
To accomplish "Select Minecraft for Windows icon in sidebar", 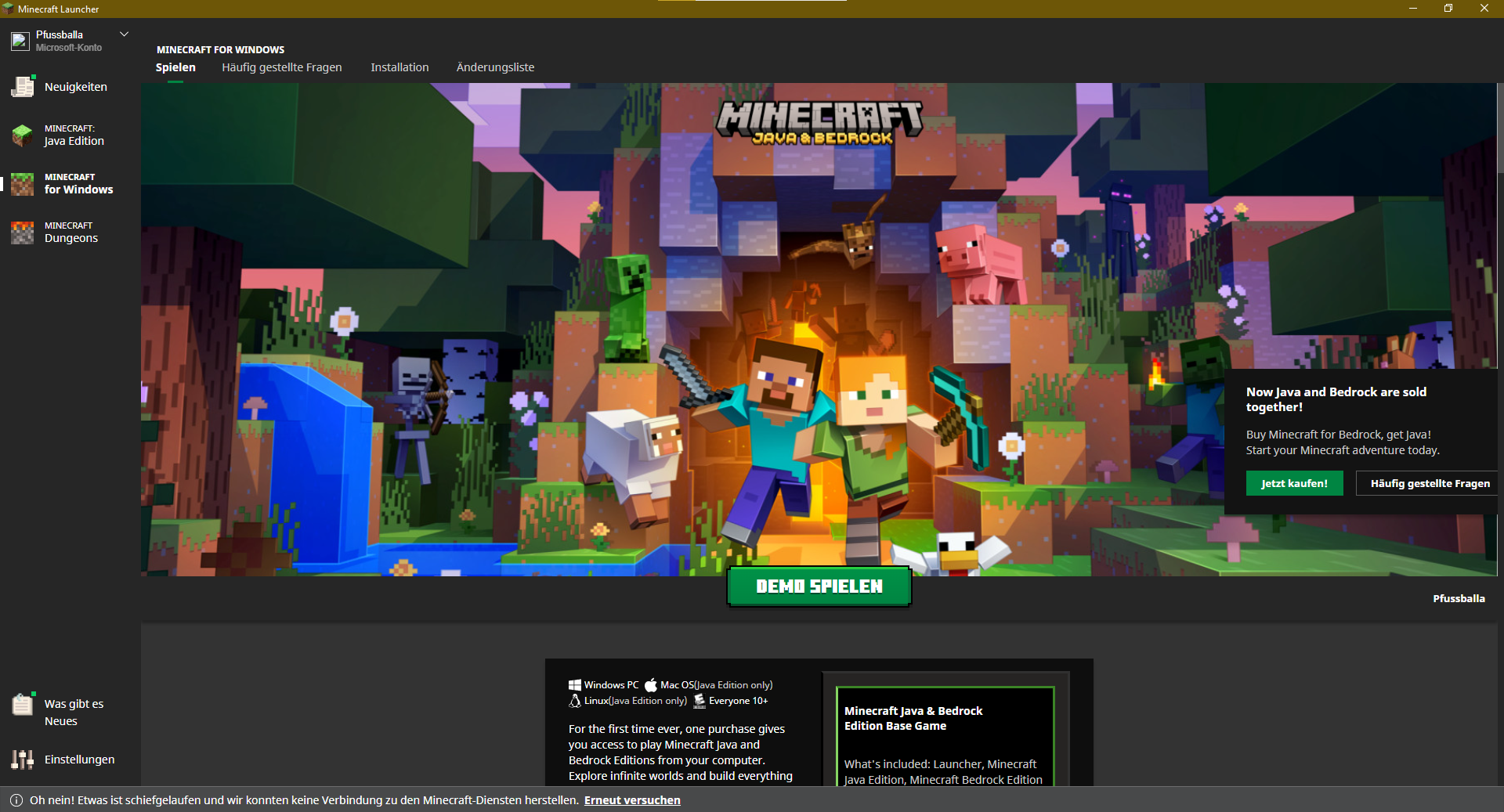I will click(x=23, y=184).
